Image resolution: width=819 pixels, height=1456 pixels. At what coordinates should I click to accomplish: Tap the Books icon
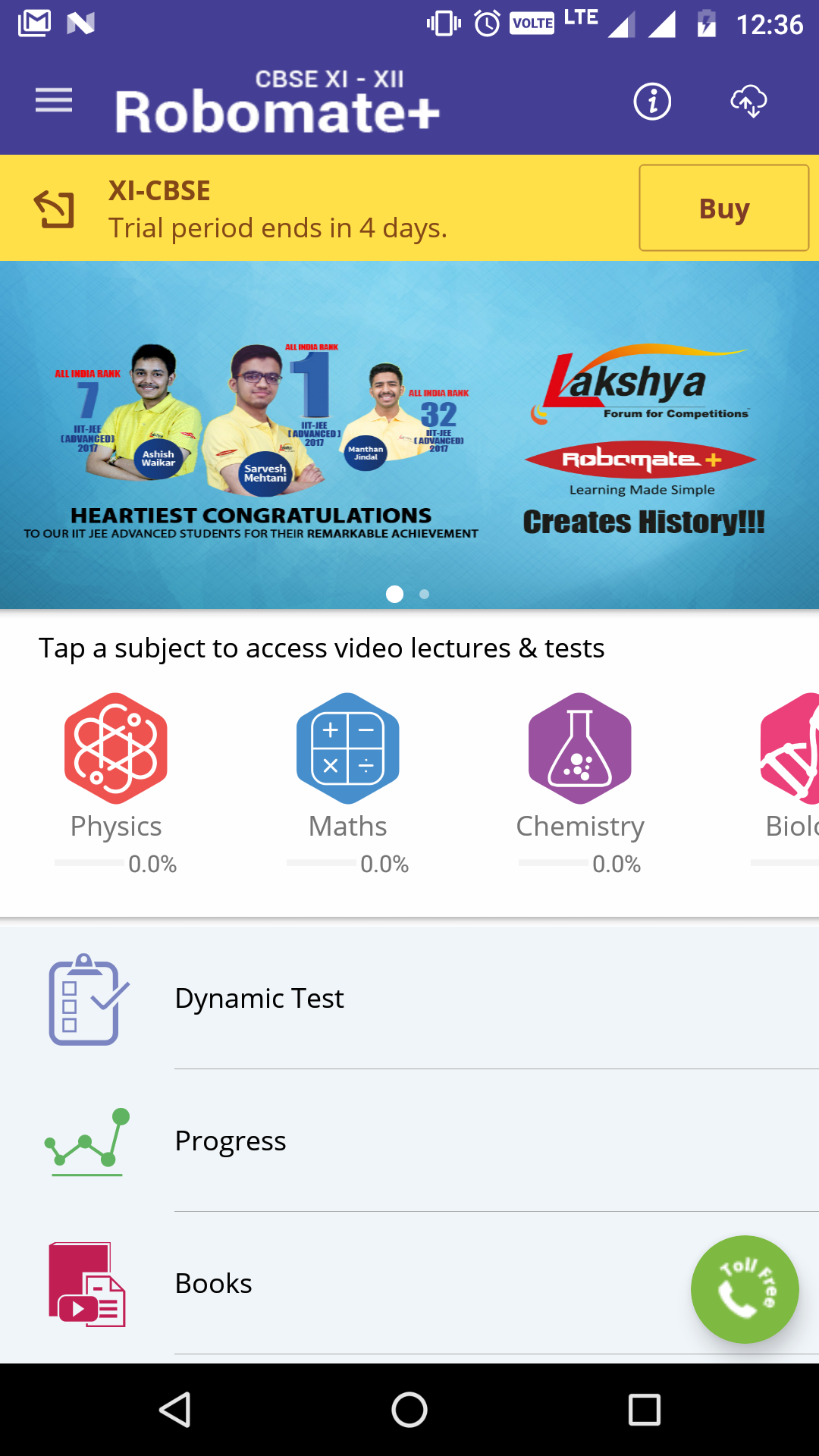point(87,1284)
